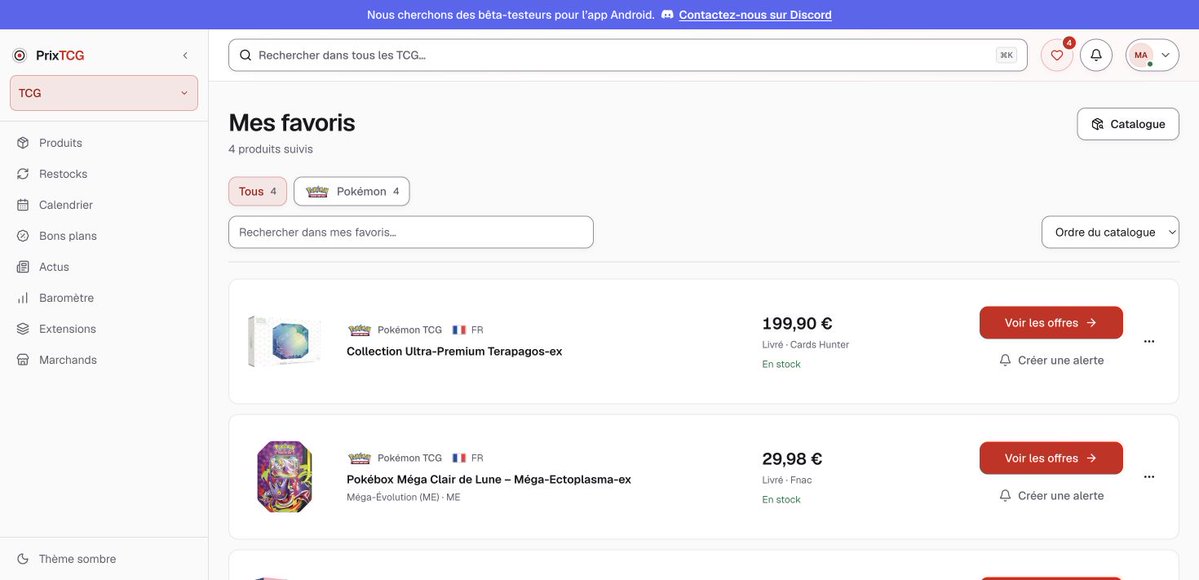Screen dimensions: 1199x580
Task: Click the Discord logo in the banner
Action: [668, 15]
